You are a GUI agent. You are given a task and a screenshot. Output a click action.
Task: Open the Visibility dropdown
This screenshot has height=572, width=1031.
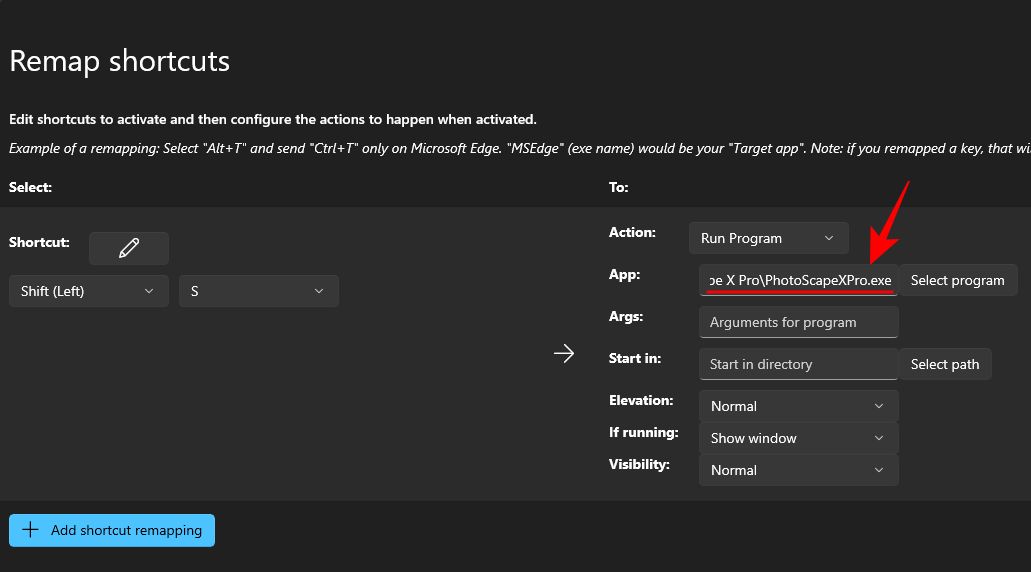click(798, 470)
